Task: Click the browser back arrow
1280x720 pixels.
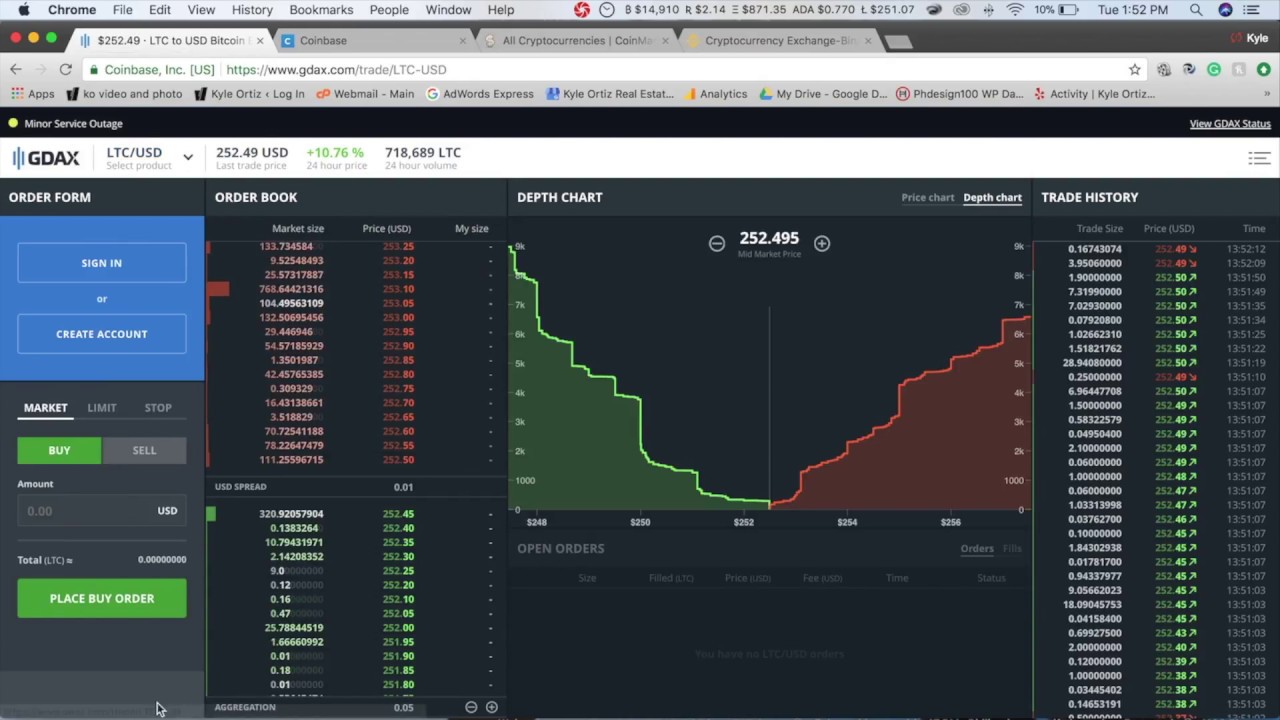Action: point(16,69)
